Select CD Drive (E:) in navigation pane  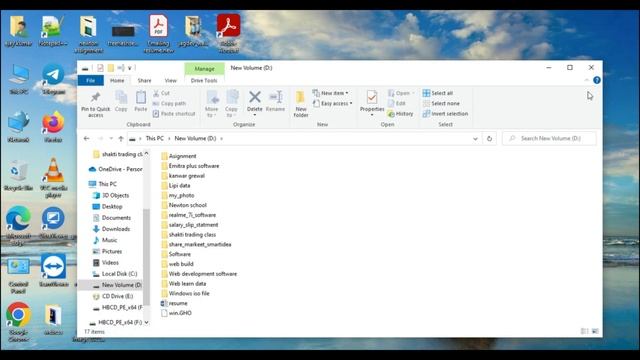(x=113, y=296)
